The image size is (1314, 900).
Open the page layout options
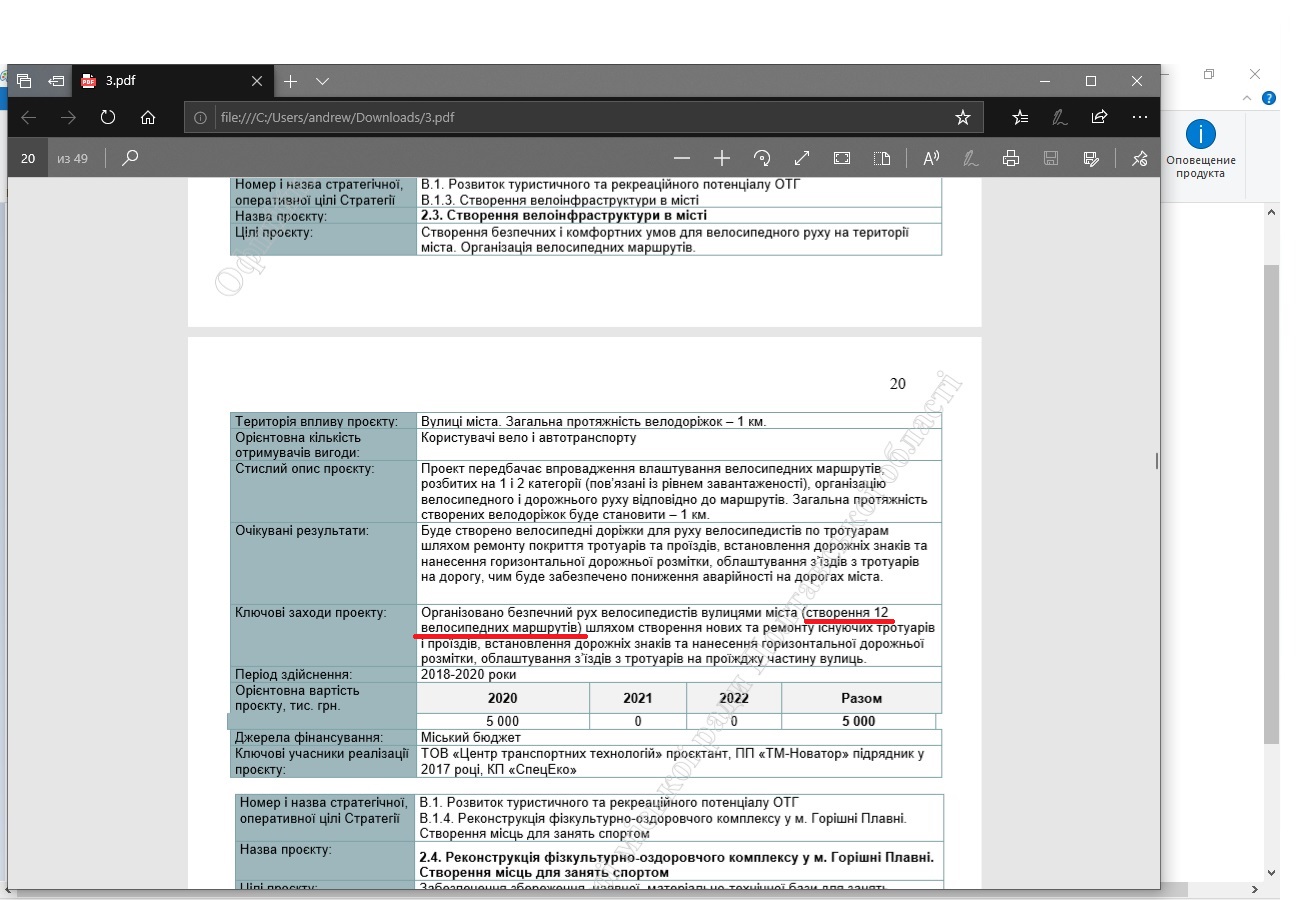(882, 158)
